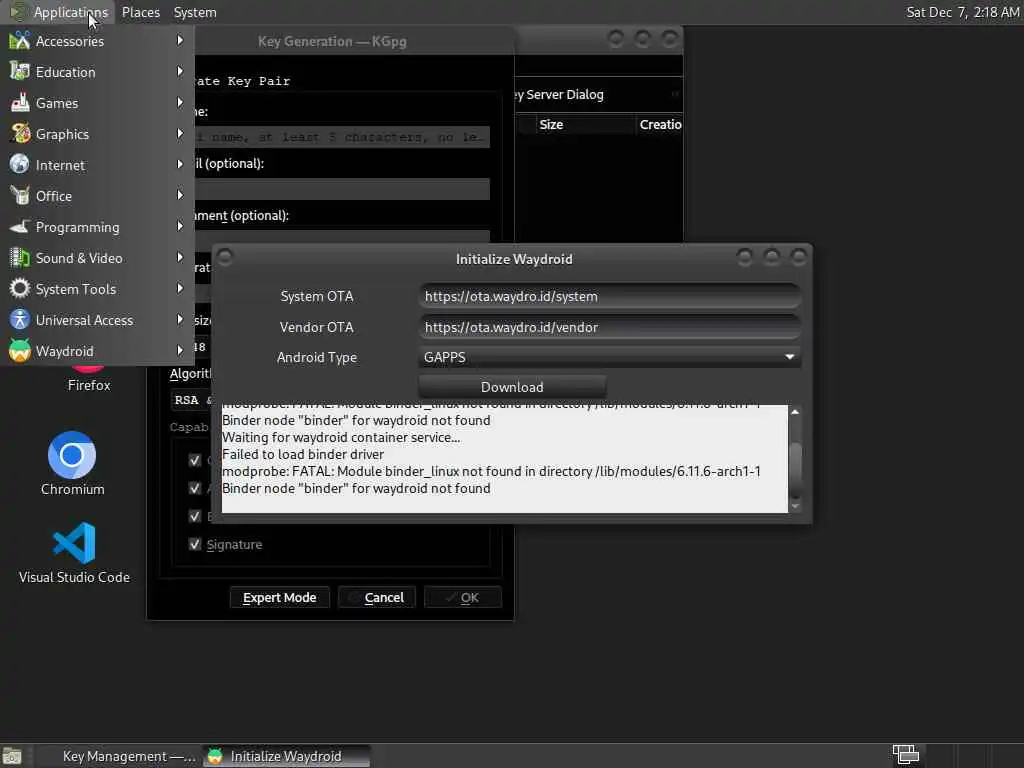Click the log scroll up arrow
The width and height of the screenshot is (1024, 768).
795,412
